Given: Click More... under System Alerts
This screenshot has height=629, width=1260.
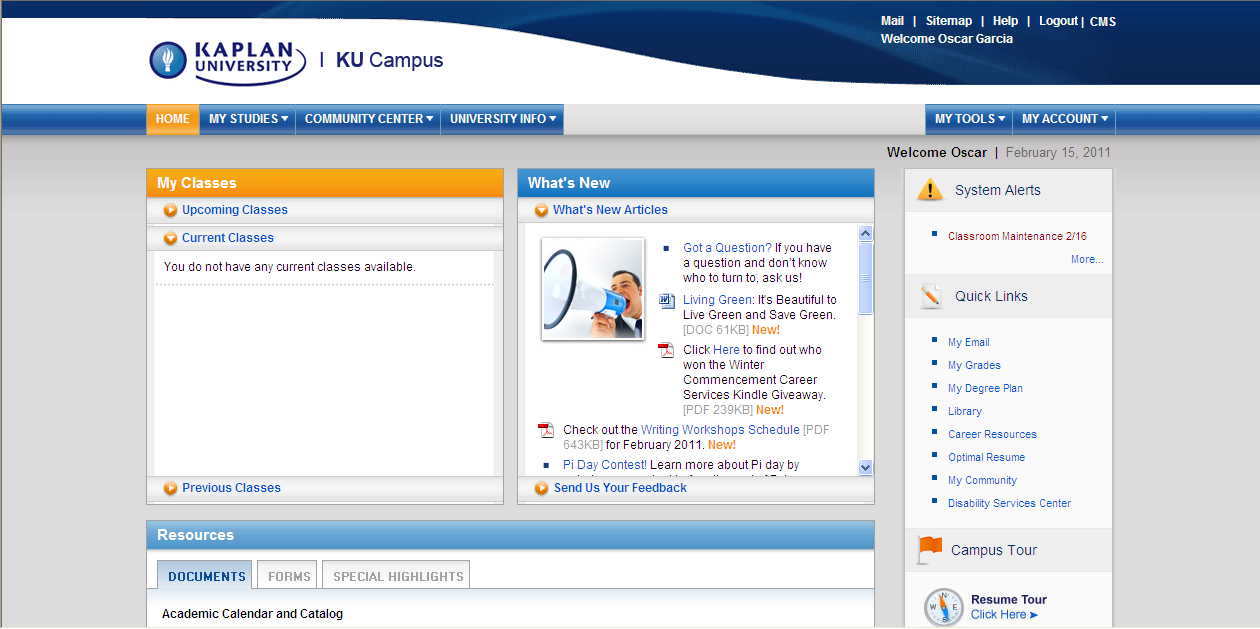Looking at the screenshot, I should pos(1087,260).
